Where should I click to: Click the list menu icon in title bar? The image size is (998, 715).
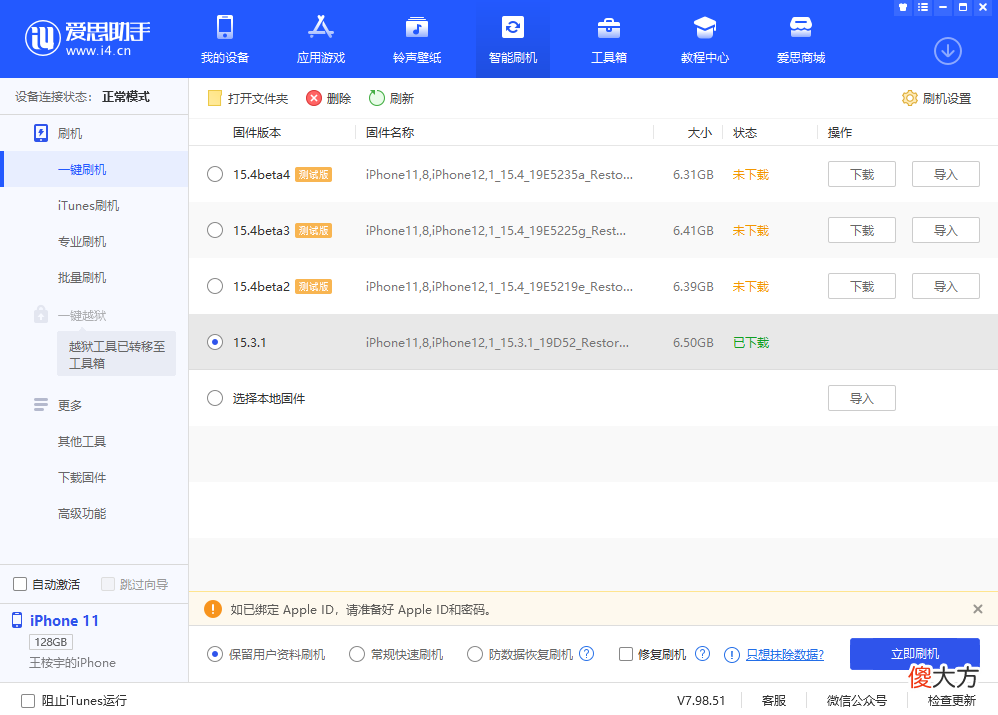923,7
